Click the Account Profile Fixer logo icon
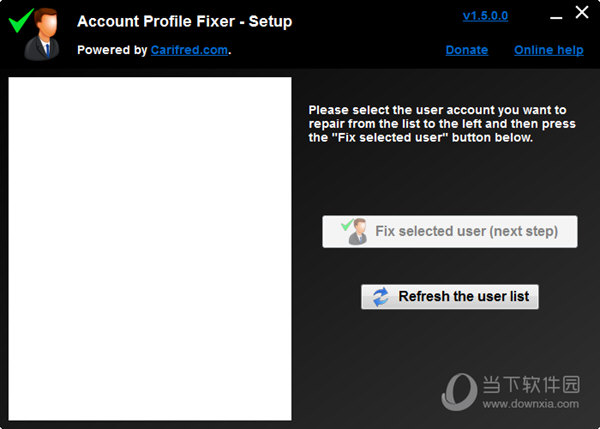Image resolution: width=600 pixels, height=429 pixels. coord(35,34)
